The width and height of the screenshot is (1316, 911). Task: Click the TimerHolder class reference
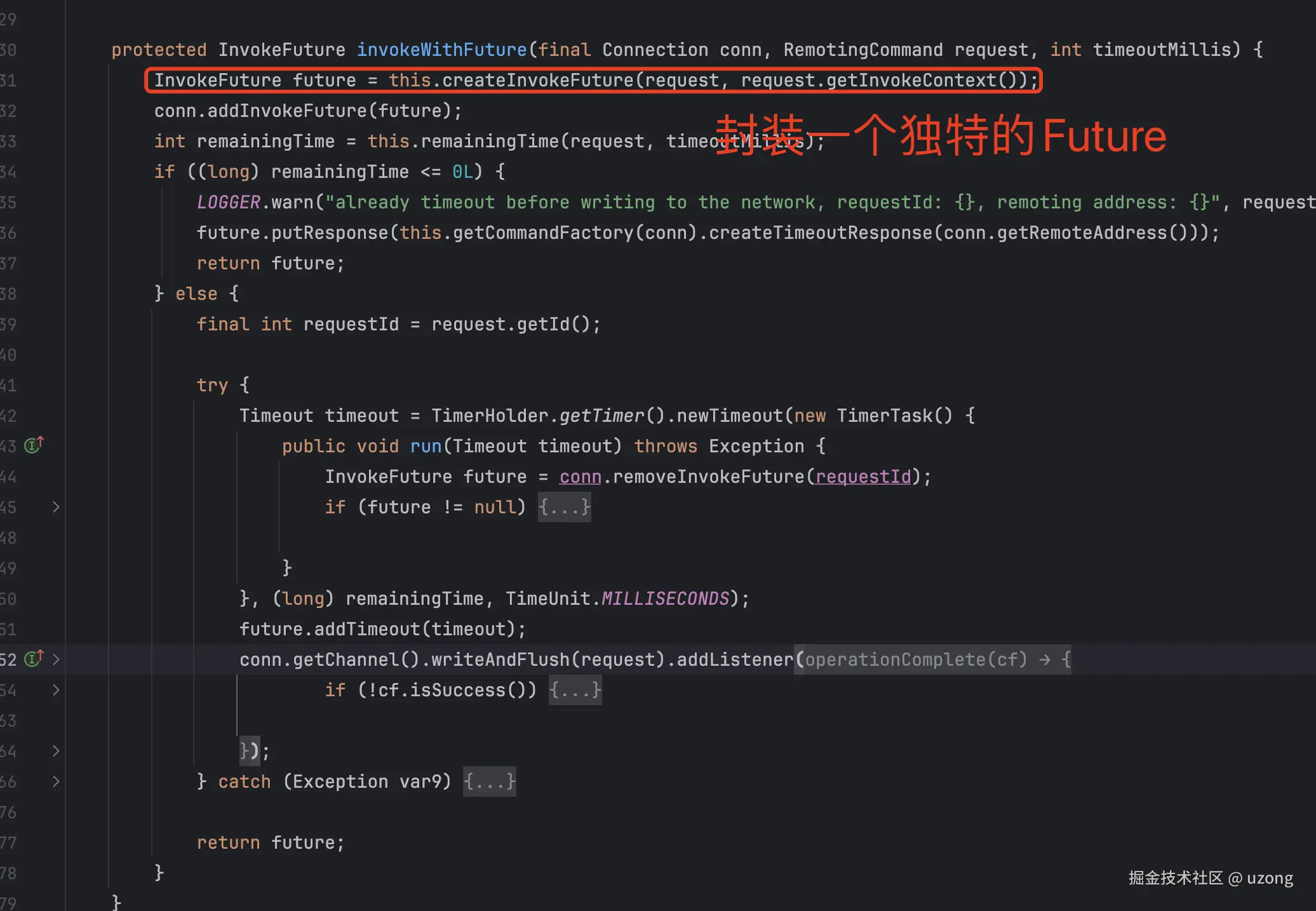coord(489,415)
